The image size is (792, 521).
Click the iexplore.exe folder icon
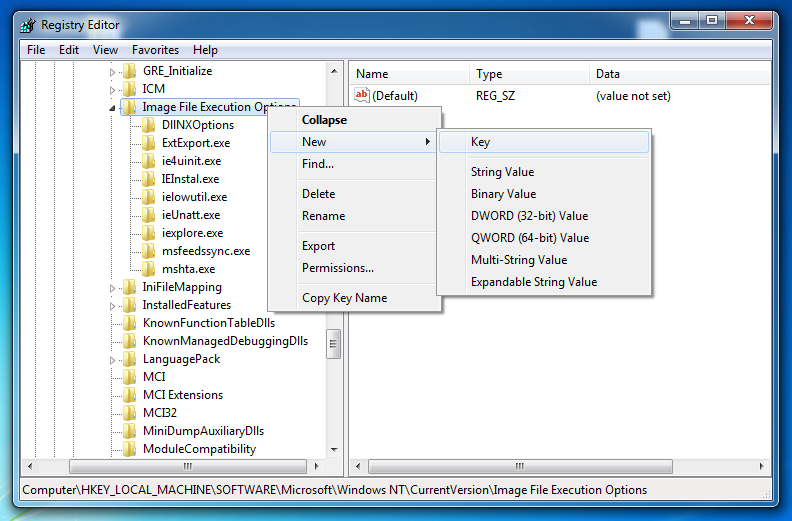coord(148,233)
